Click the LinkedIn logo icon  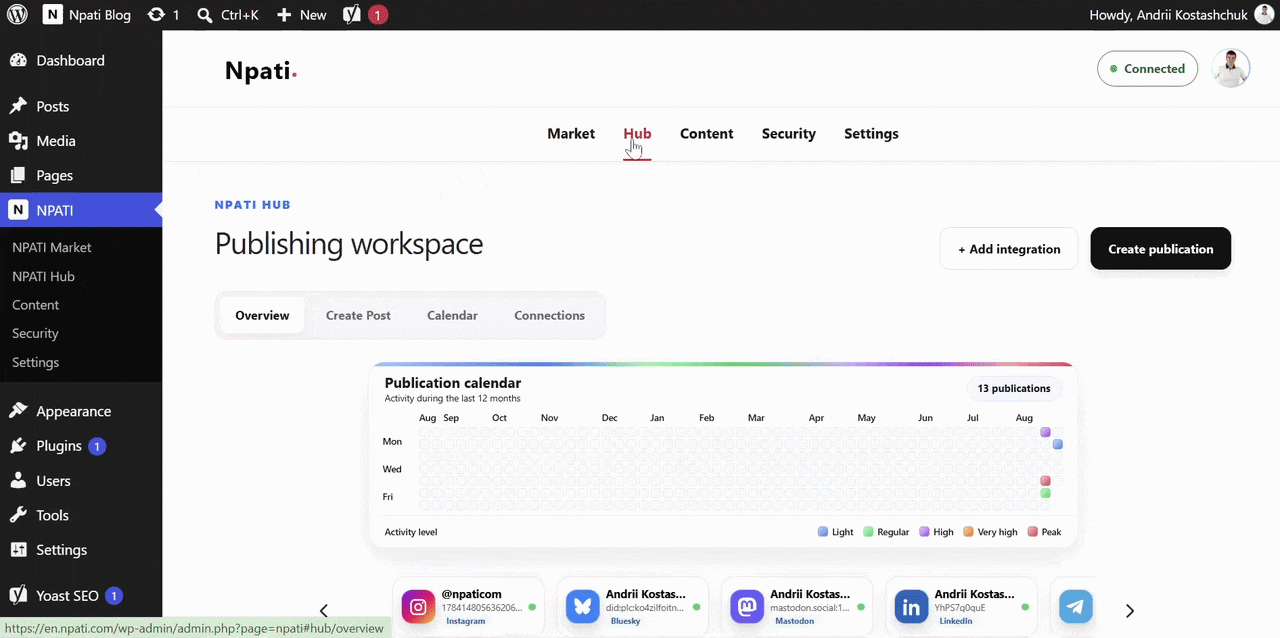[911, 606]
